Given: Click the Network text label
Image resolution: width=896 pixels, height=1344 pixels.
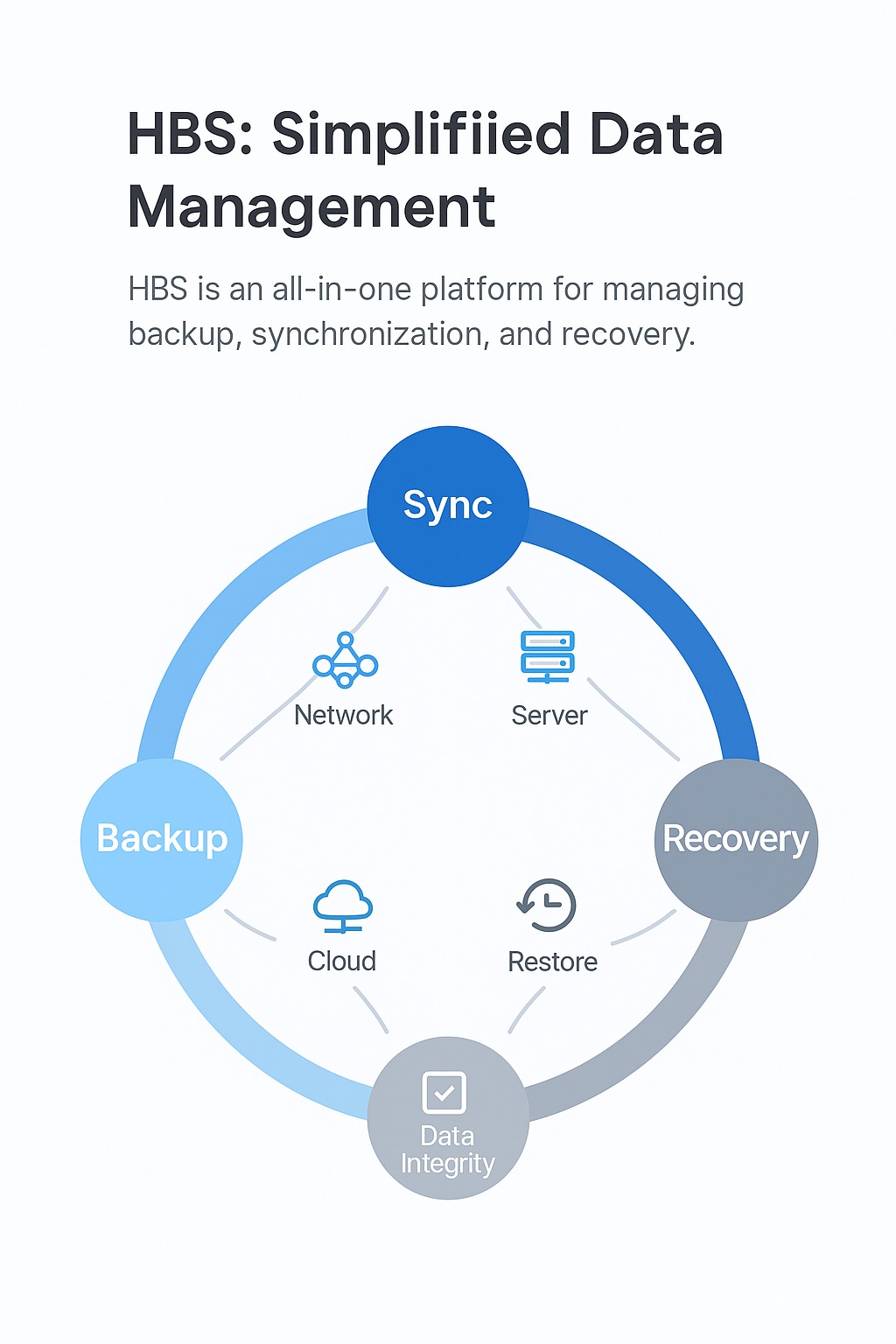Looking at the screenshot, I should tap(343, 715).
